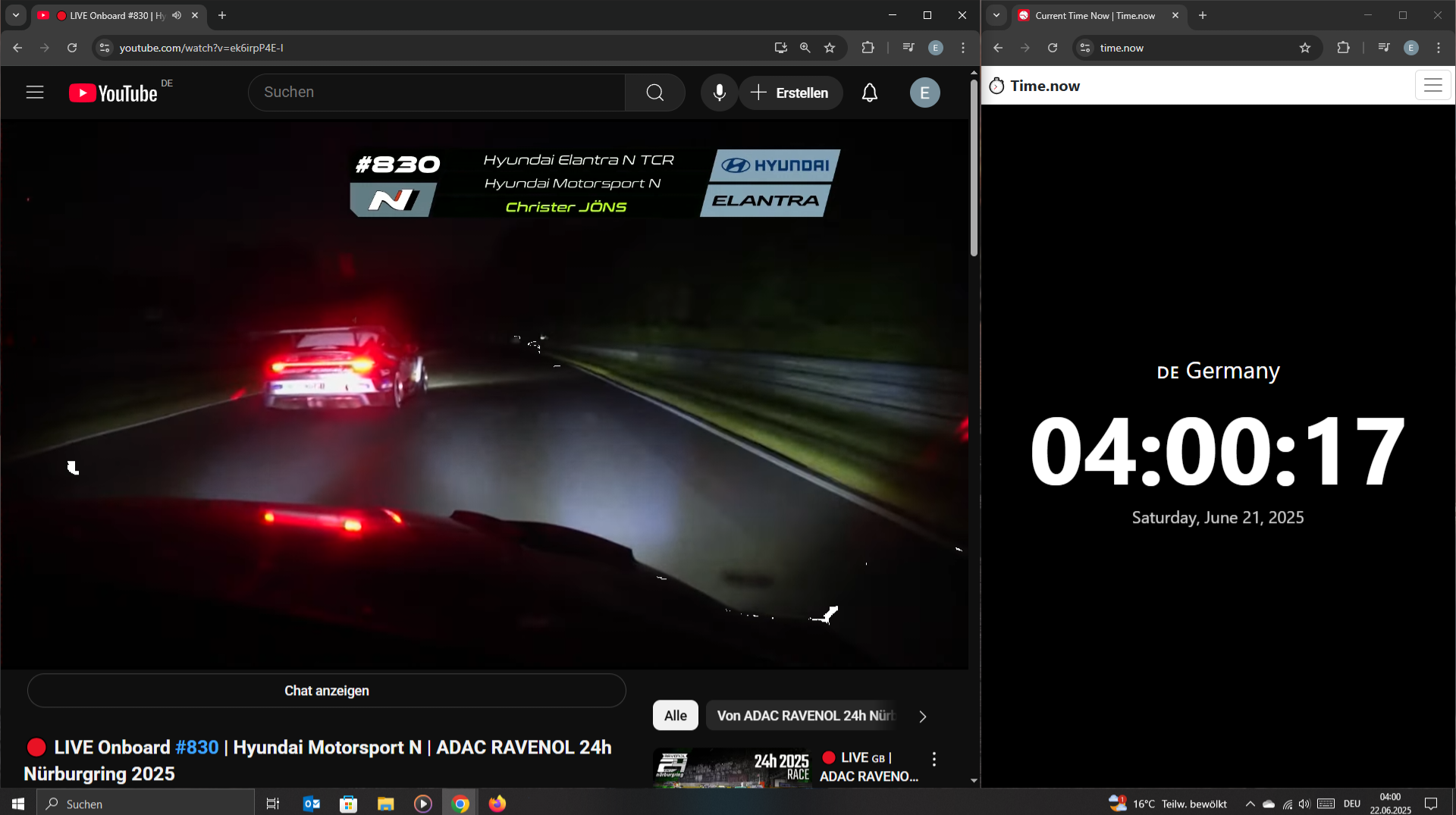Open Windows notification center
The height and width of the screenshot is (815, 1456).
click(x=1431, y=804)
